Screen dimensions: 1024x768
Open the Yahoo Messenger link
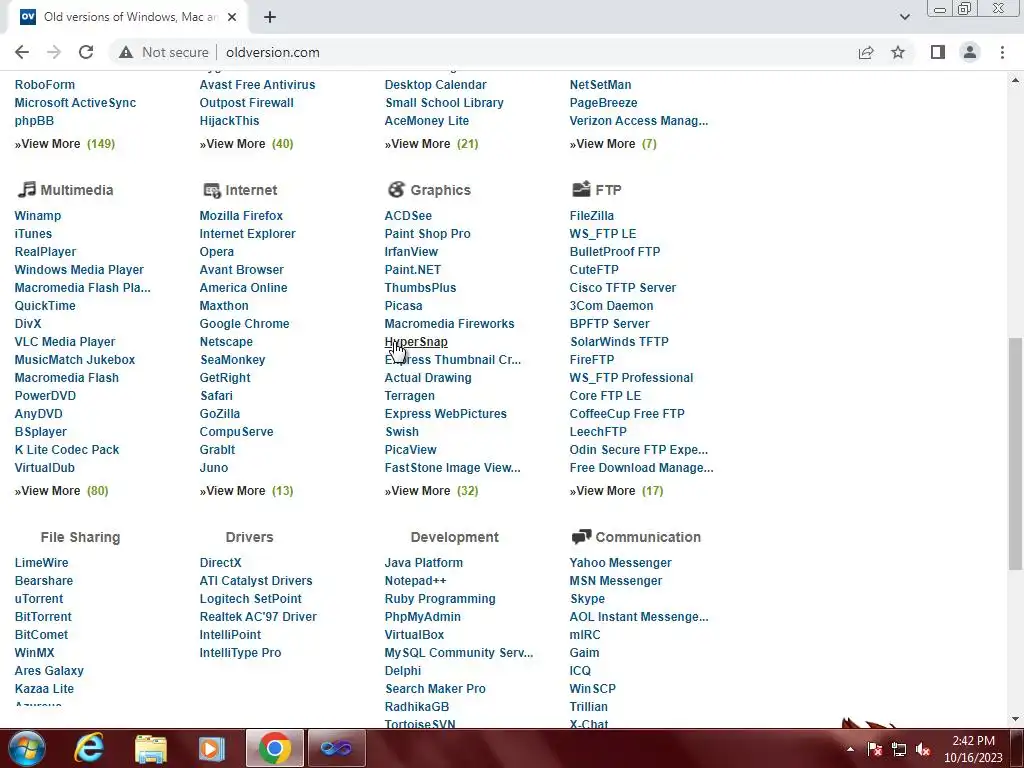[620, 563]
